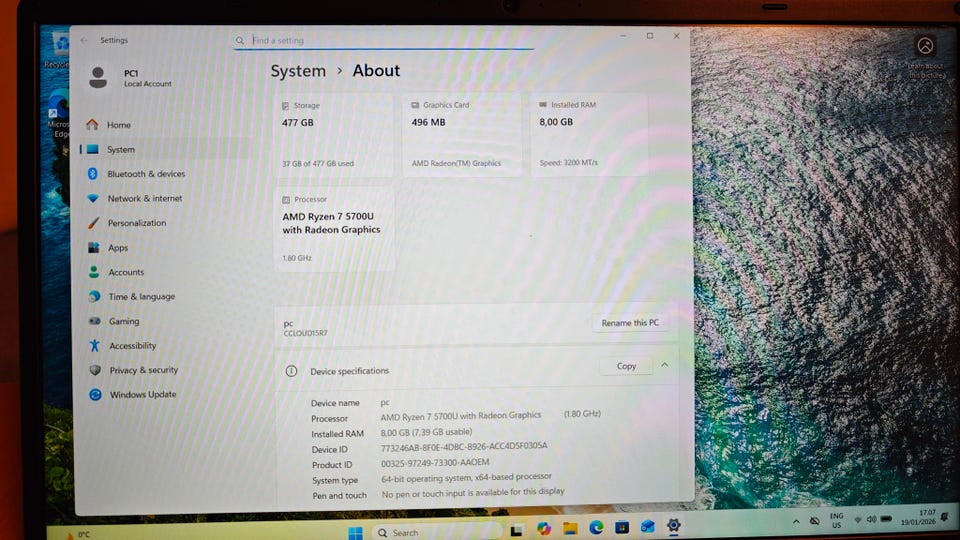960x540 pixels.
Task: Open the notification bell in taskbar
Action: (945, 517)
